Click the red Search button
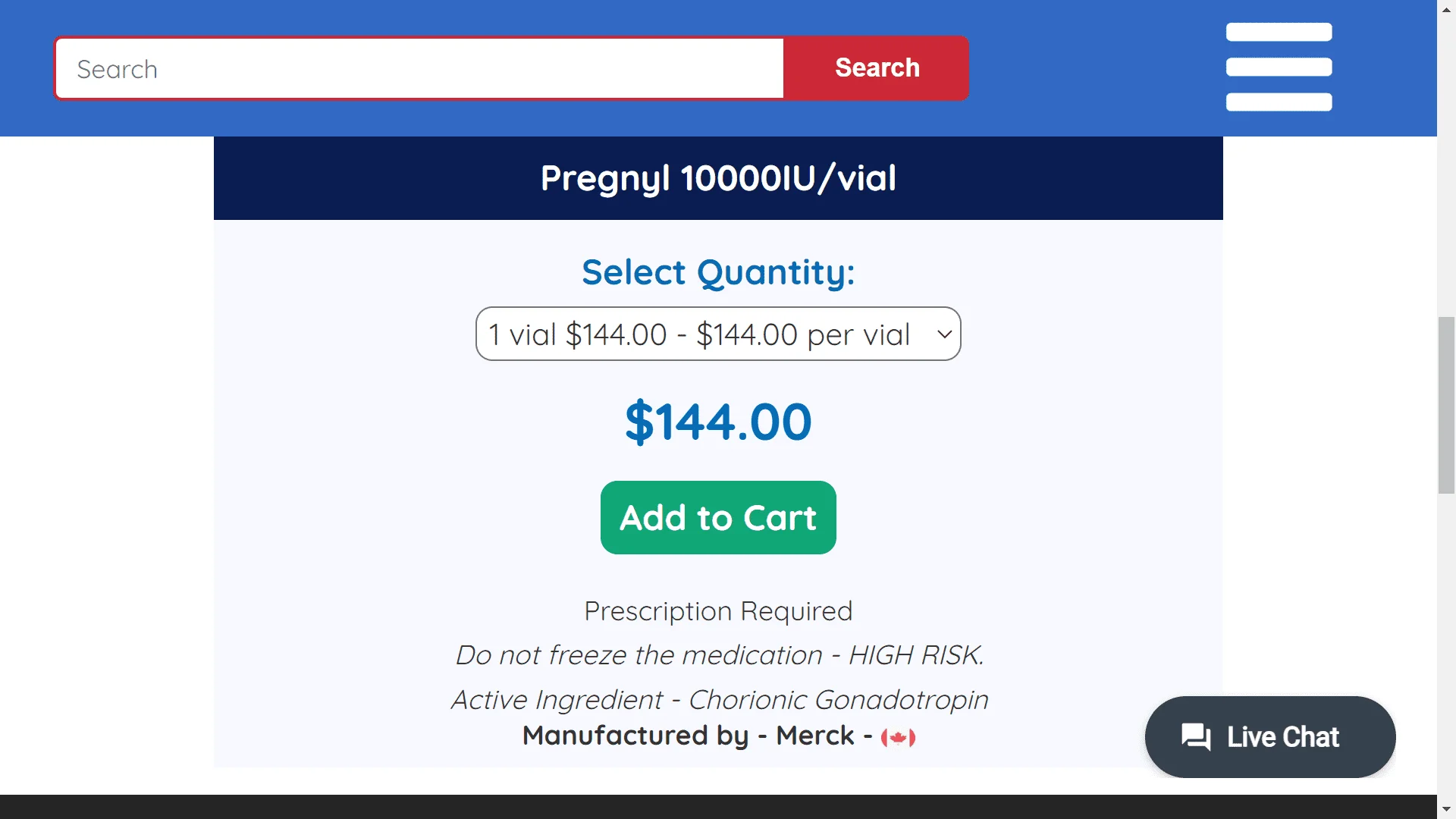 pyautogui.click(x=877, y=68)
